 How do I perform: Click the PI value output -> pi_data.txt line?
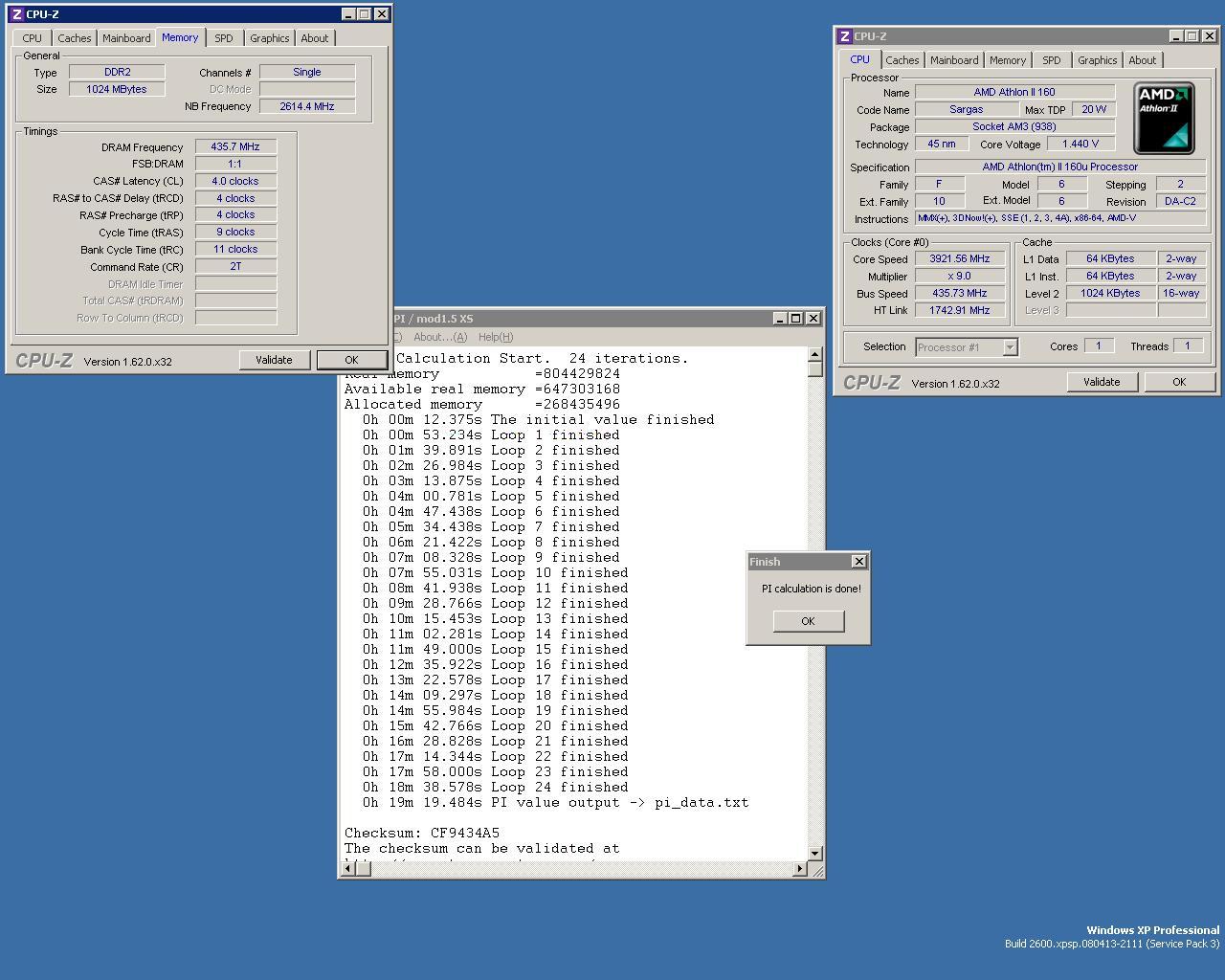(556, 802)
